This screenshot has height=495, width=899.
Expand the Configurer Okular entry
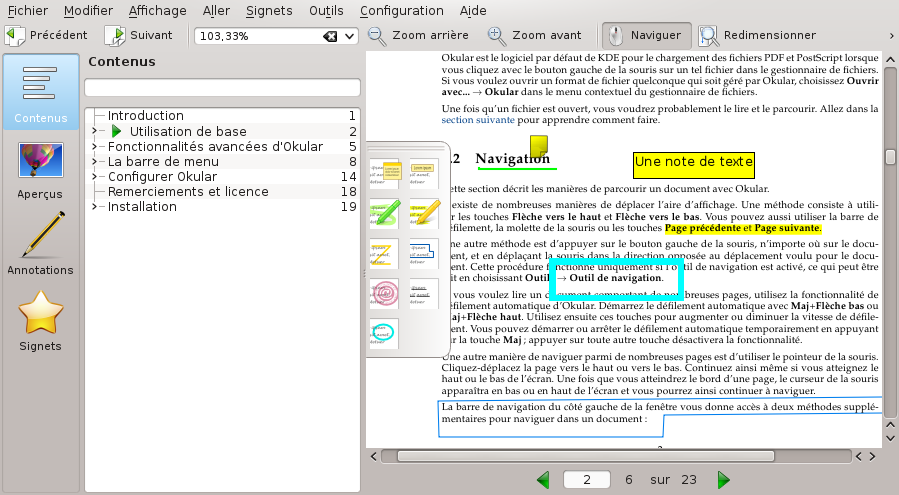[95, 177]
